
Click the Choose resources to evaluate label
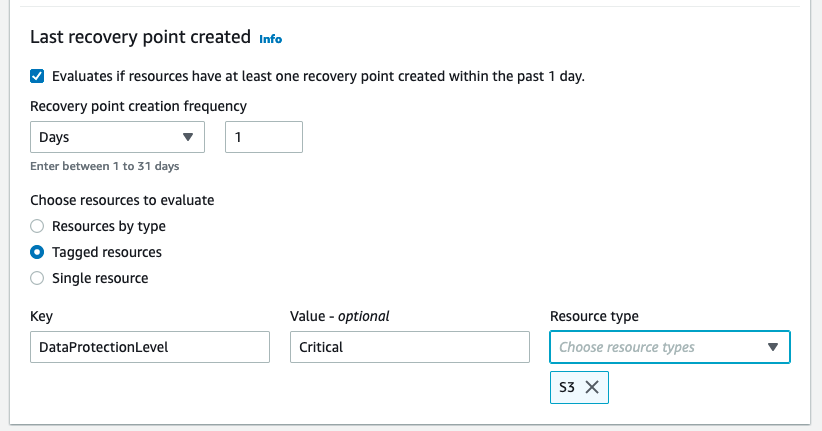[122, 200]
